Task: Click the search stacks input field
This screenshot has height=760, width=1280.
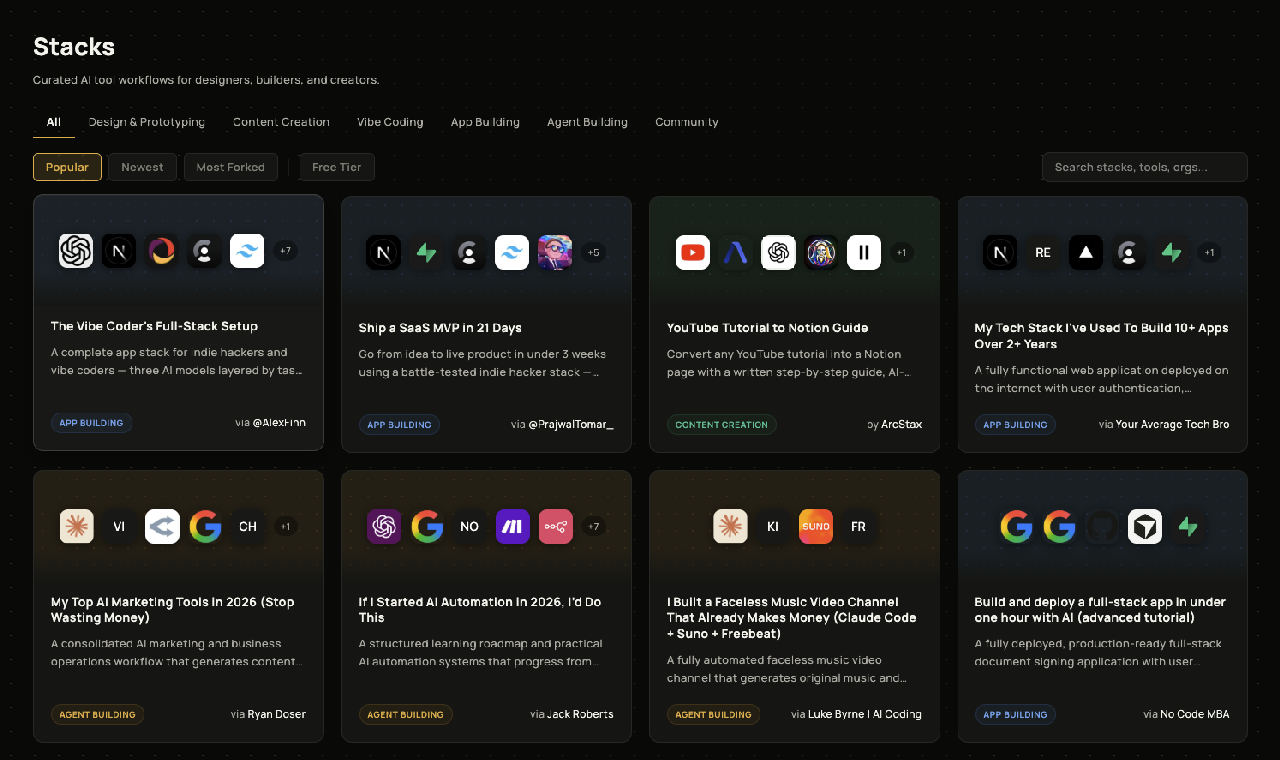Action: (x=1145, y=167)
